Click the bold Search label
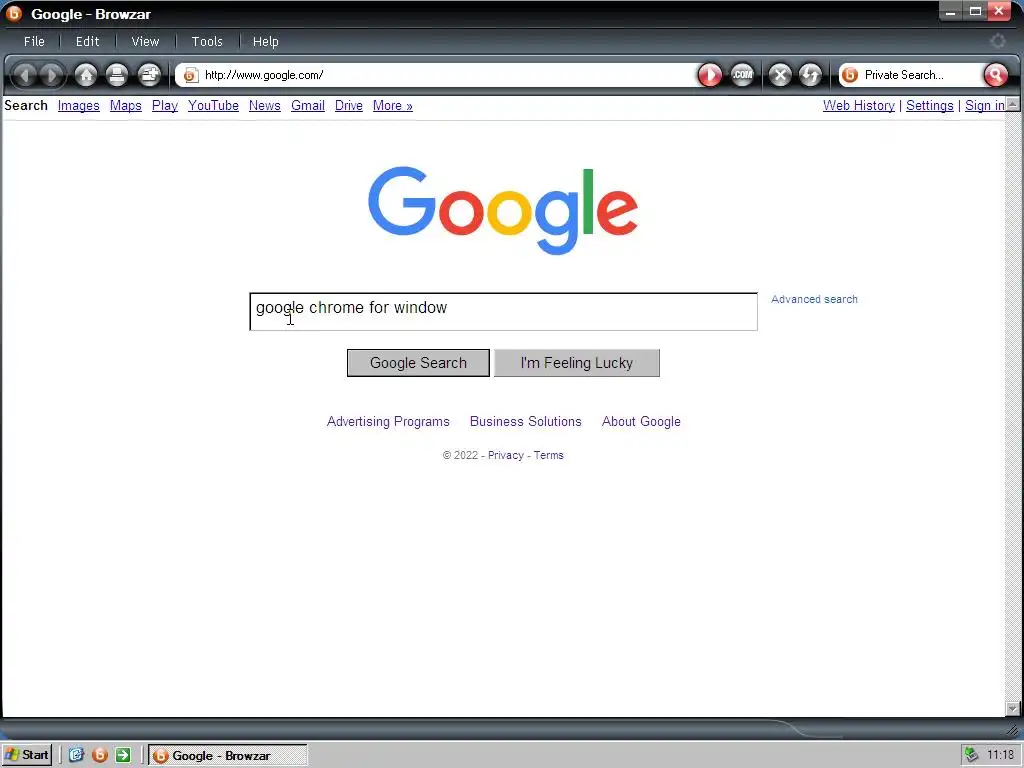Screen dimensions: 1024x768 26,106
